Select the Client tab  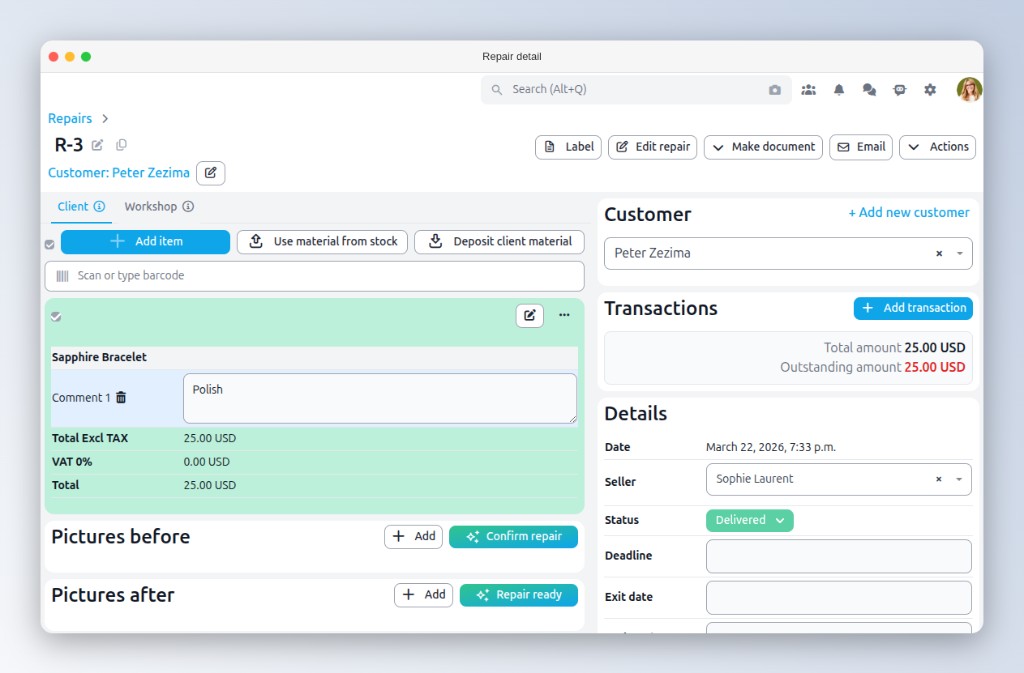[80, 207]
